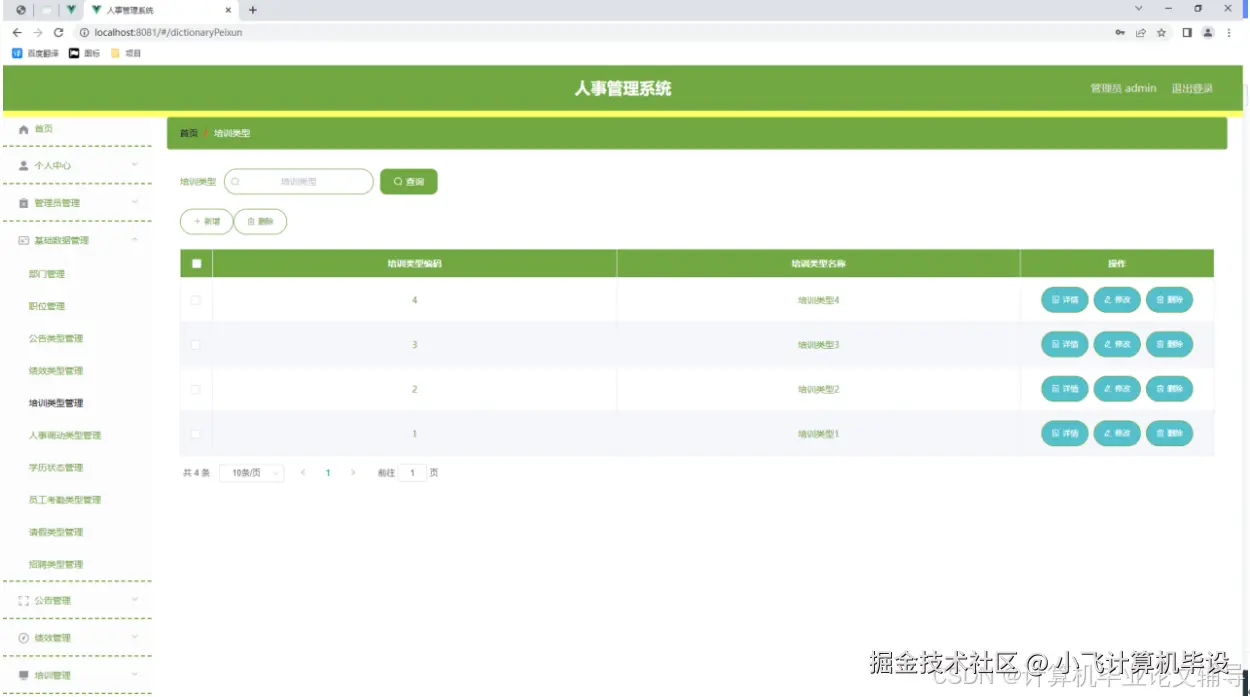
Task: Toggle the select-all checkbox in the table header
Action: [196, 264]
